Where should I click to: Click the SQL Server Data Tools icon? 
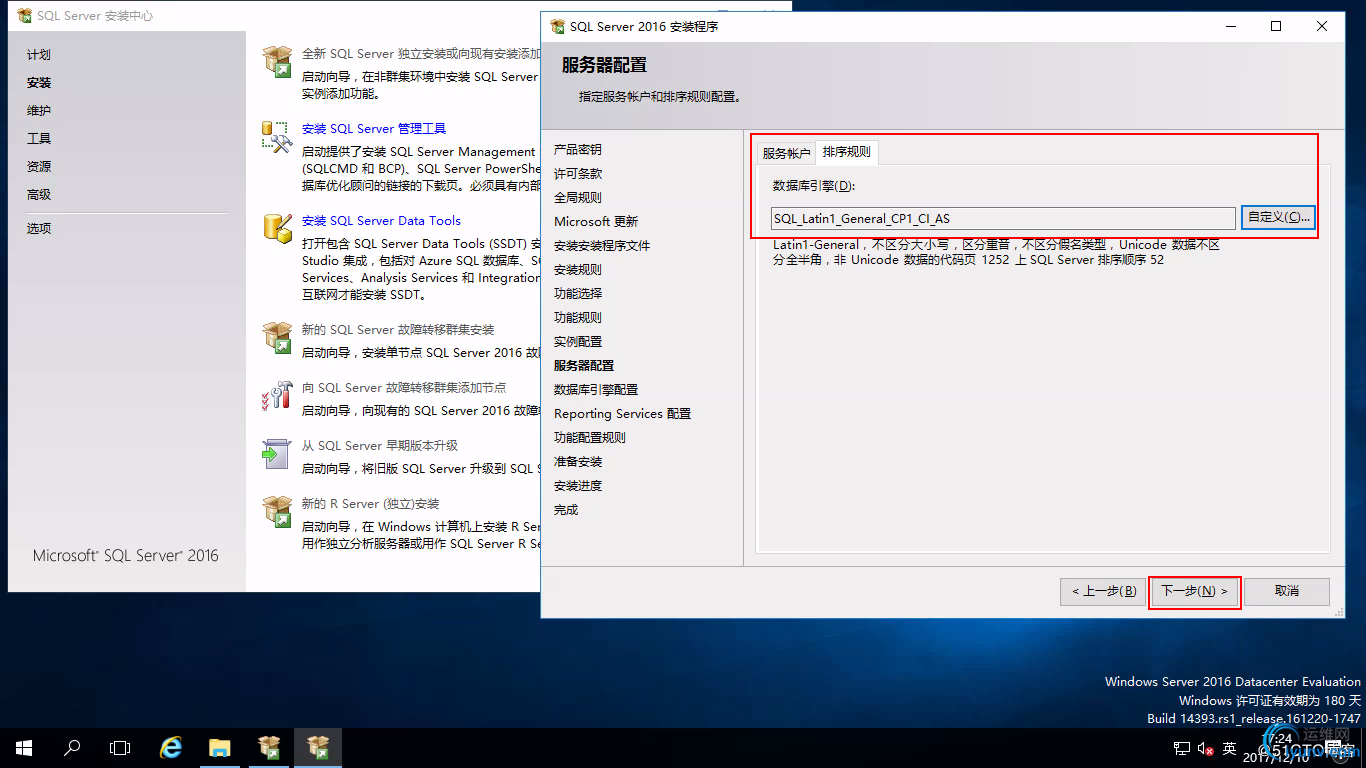[277, 228]
